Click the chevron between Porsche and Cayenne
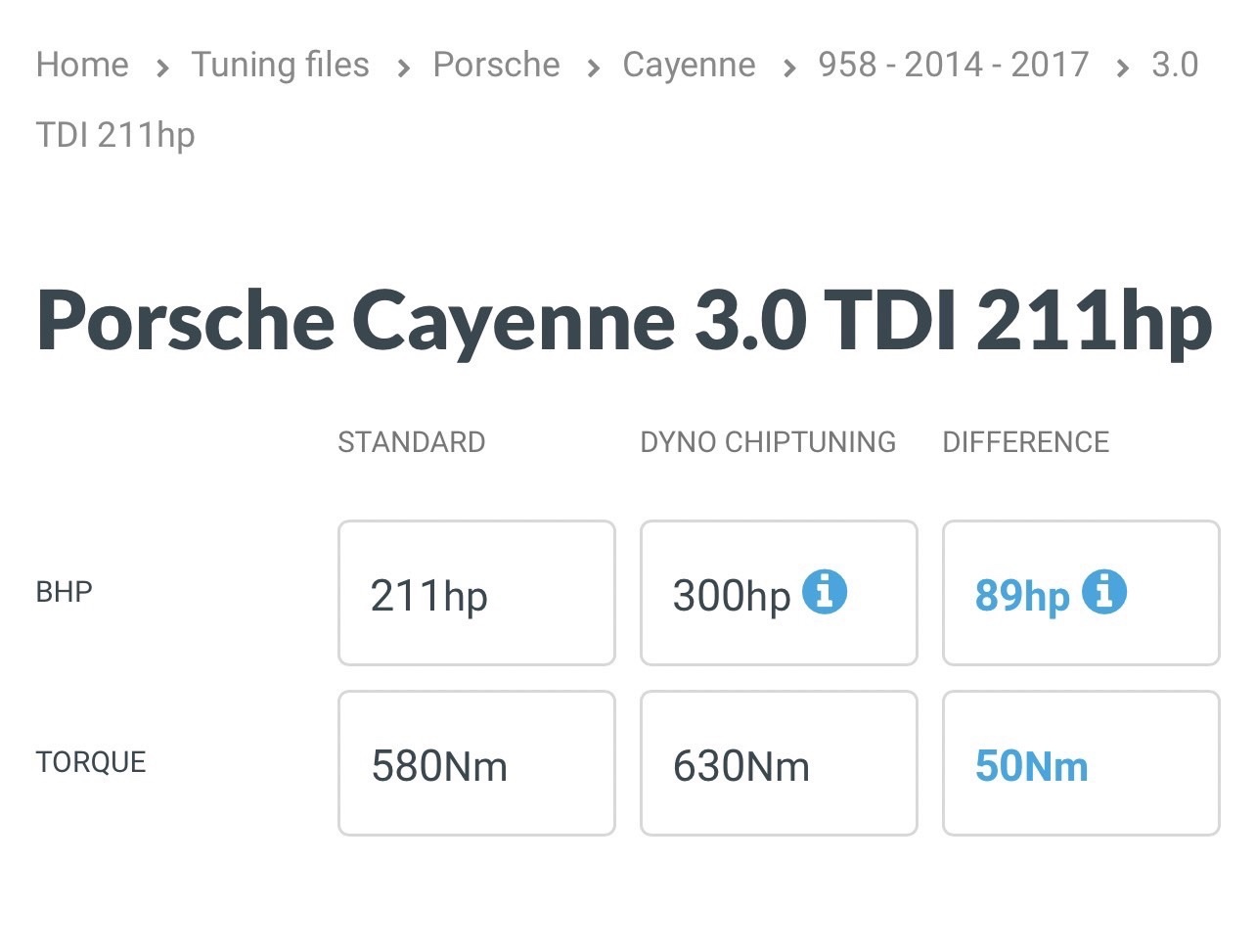The width and height of the screenshot is (1256, 952). coord(593,68)
